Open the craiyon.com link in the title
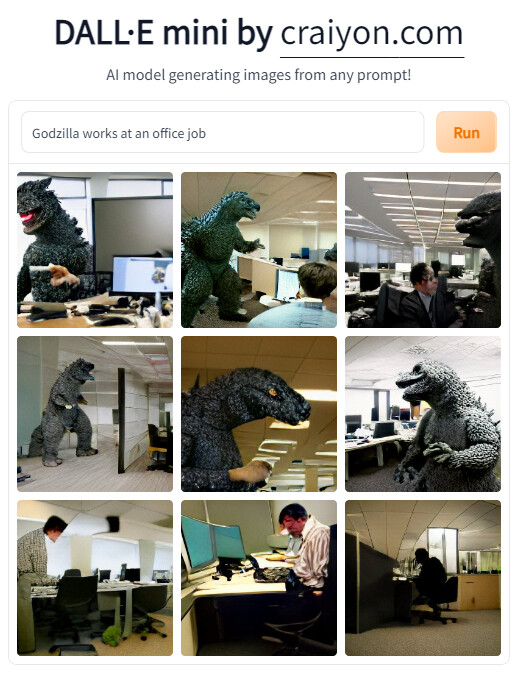 [x=372, y=34]
